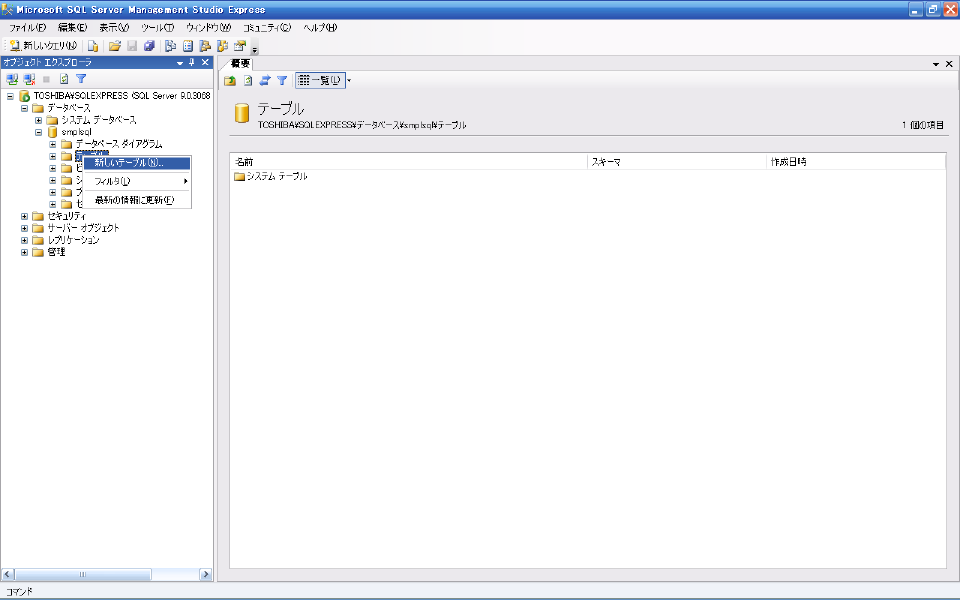Image resolution: width=960 pixels, height=600 pixels.
Task: Expand the レプリケーション node
Action: (24, 240)
